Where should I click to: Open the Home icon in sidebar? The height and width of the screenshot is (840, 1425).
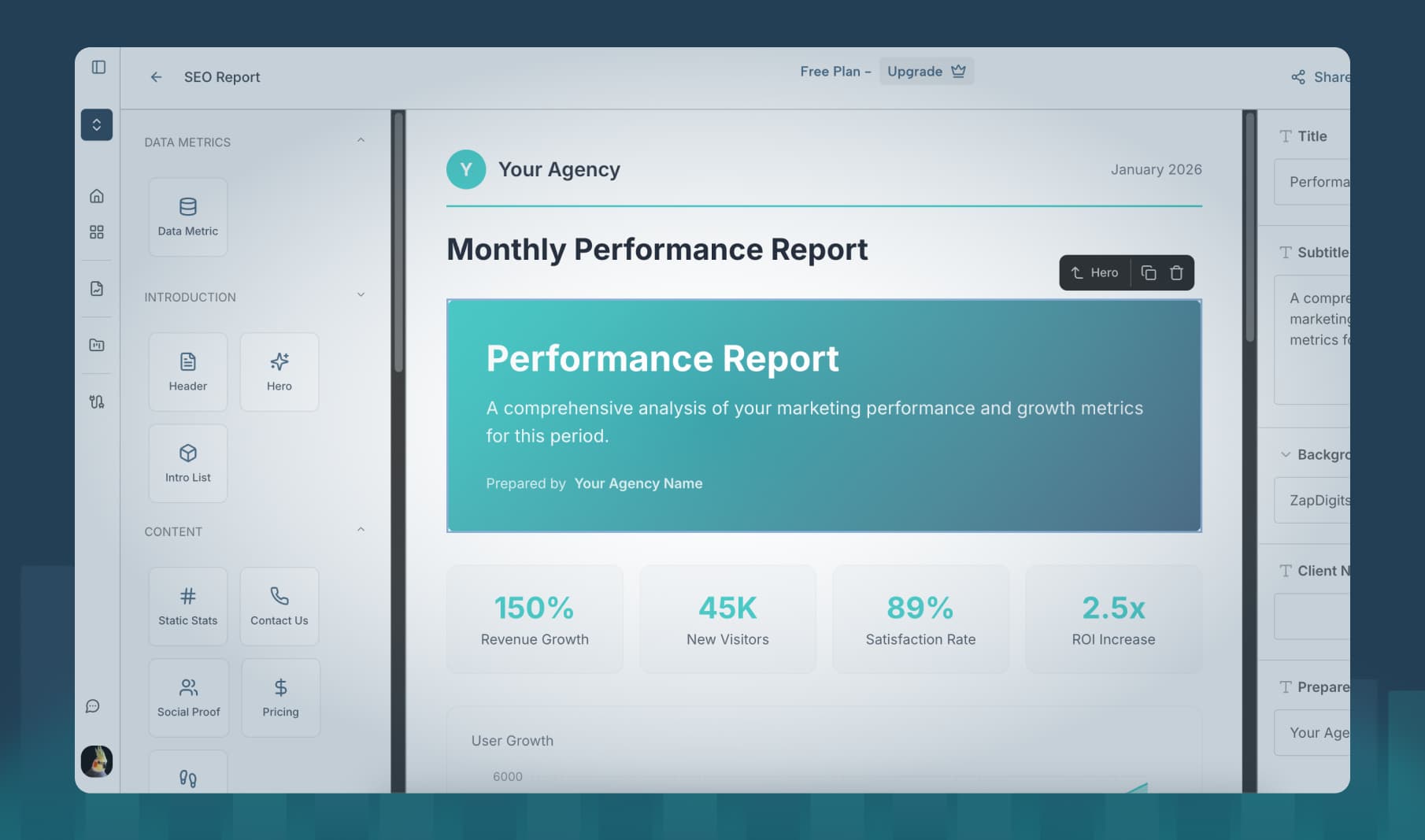click(x=97, y=196)
